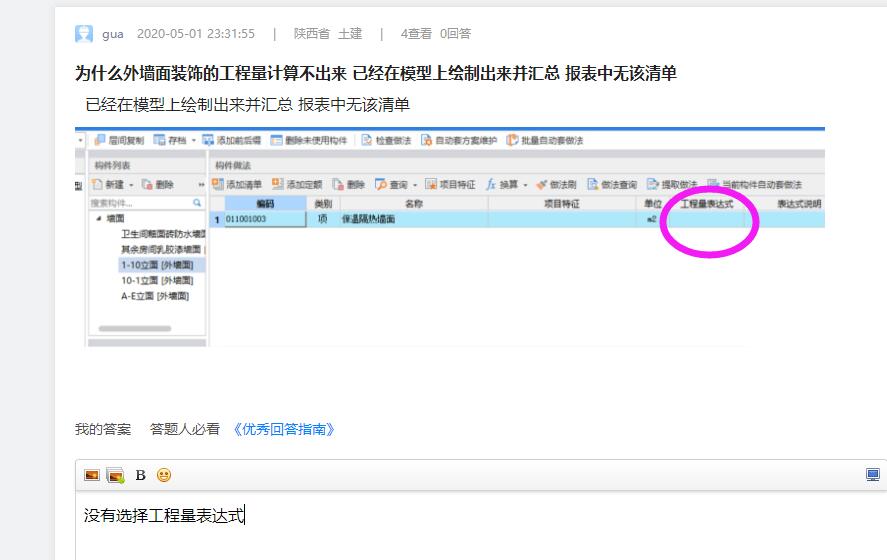Click 层间复制 icon in embedded screenshot
The width and height of the screenshot is (887, 560).
pos(100,140)
